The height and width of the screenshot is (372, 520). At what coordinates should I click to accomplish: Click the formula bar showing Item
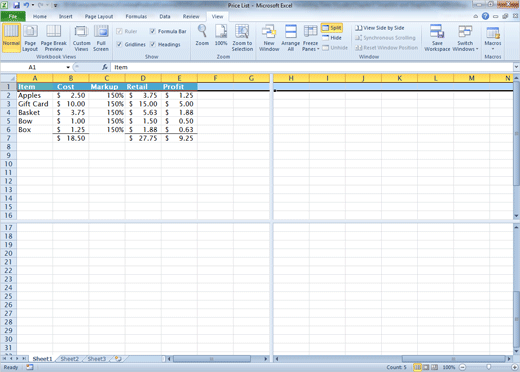pyautogui.click(x=312, y=67)
